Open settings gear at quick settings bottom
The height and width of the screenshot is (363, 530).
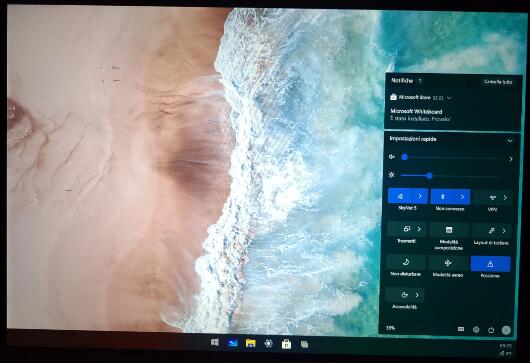click(476, 329)
